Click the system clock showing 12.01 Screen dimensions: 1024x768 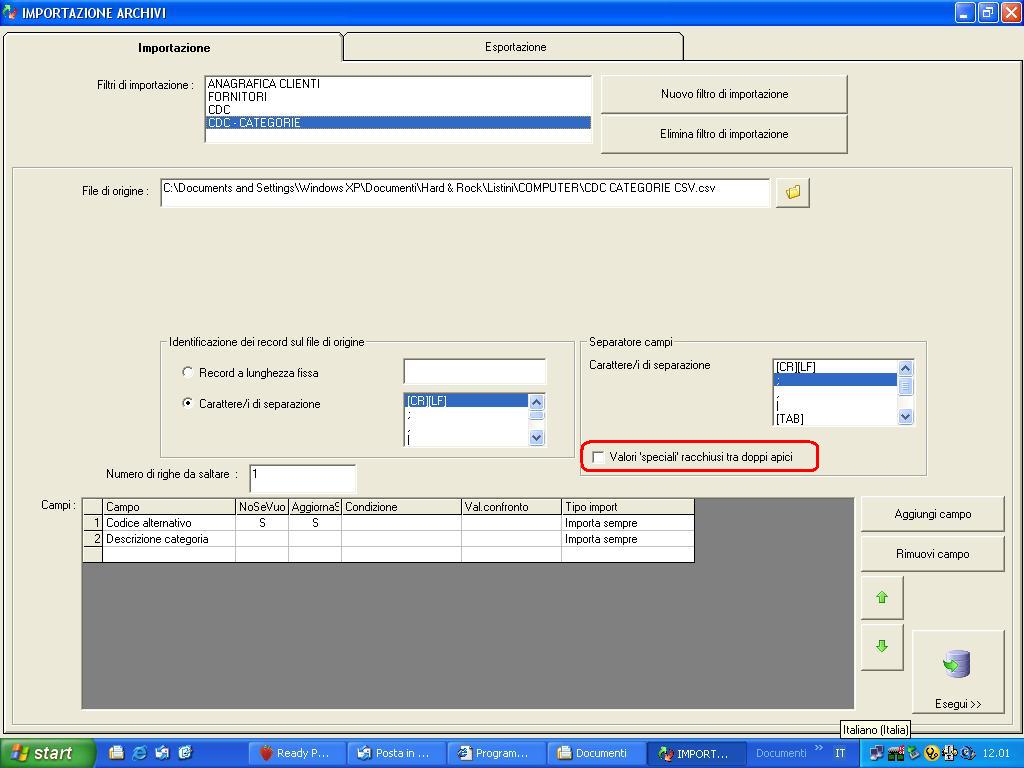996,754
